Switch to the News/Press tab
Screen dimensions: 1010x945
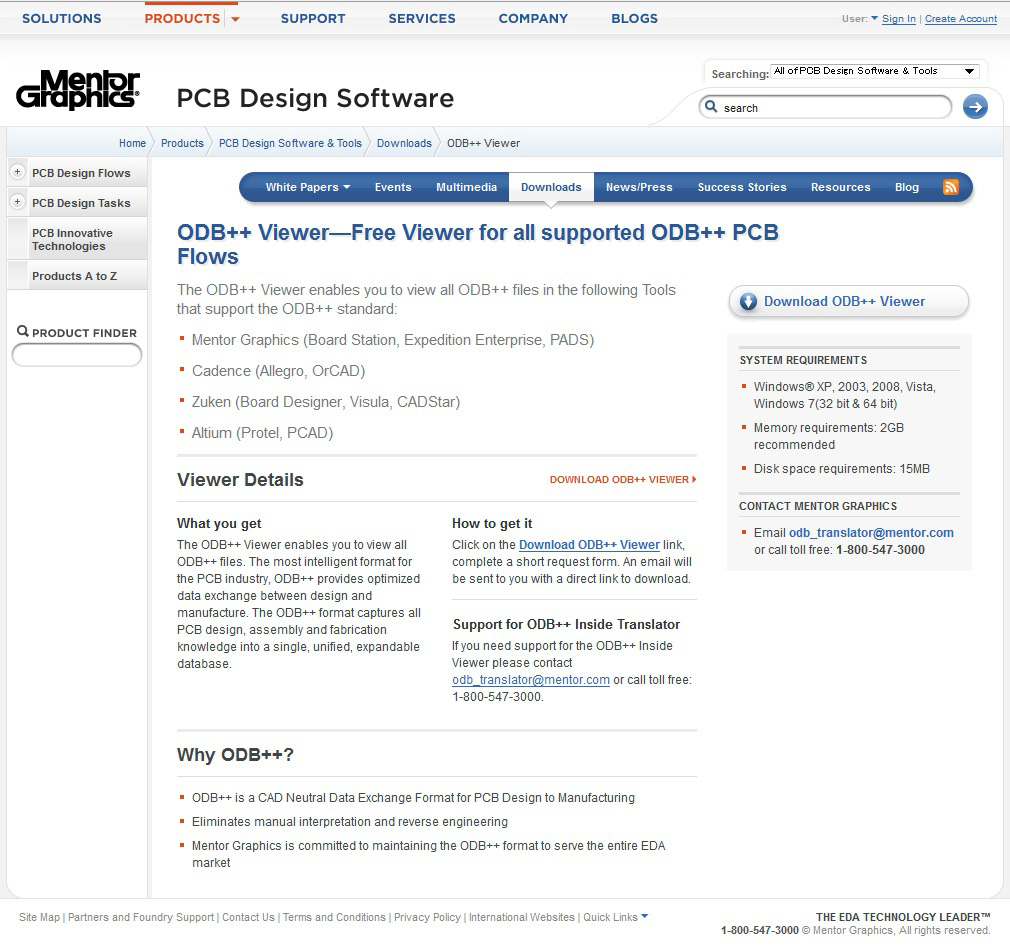639,187
